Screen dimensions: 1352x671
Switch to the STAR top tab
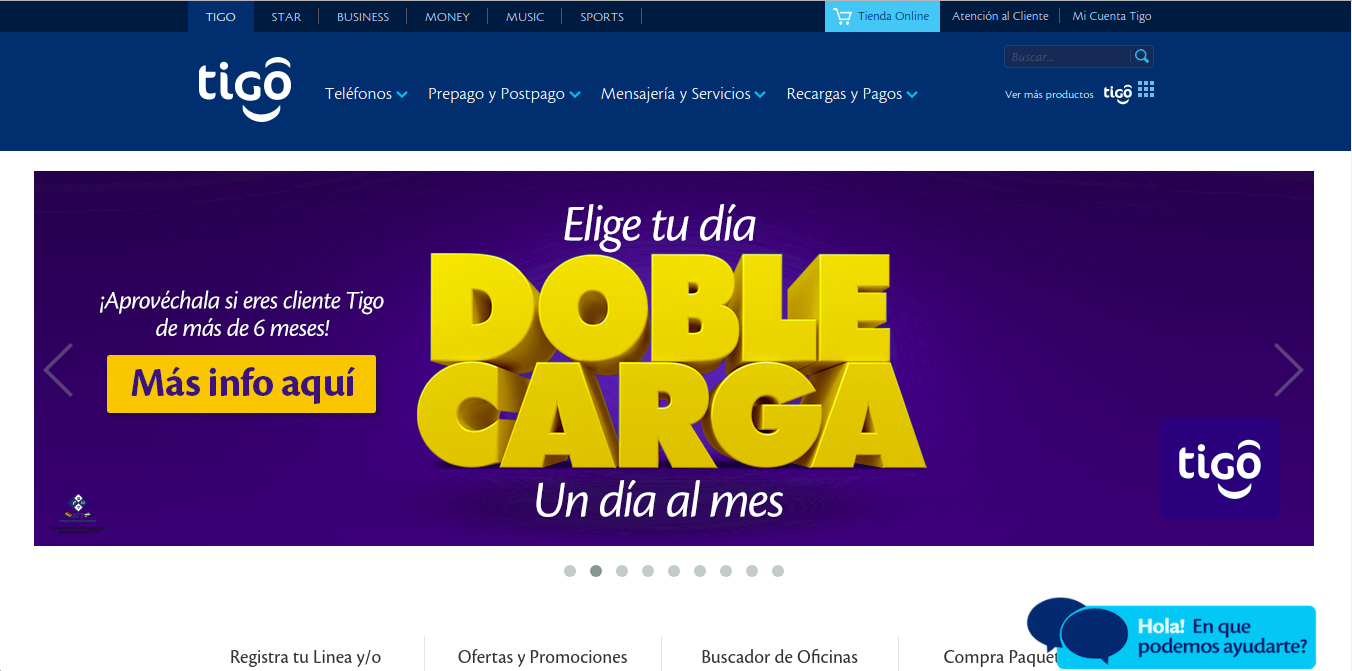(x=286, y=17)
